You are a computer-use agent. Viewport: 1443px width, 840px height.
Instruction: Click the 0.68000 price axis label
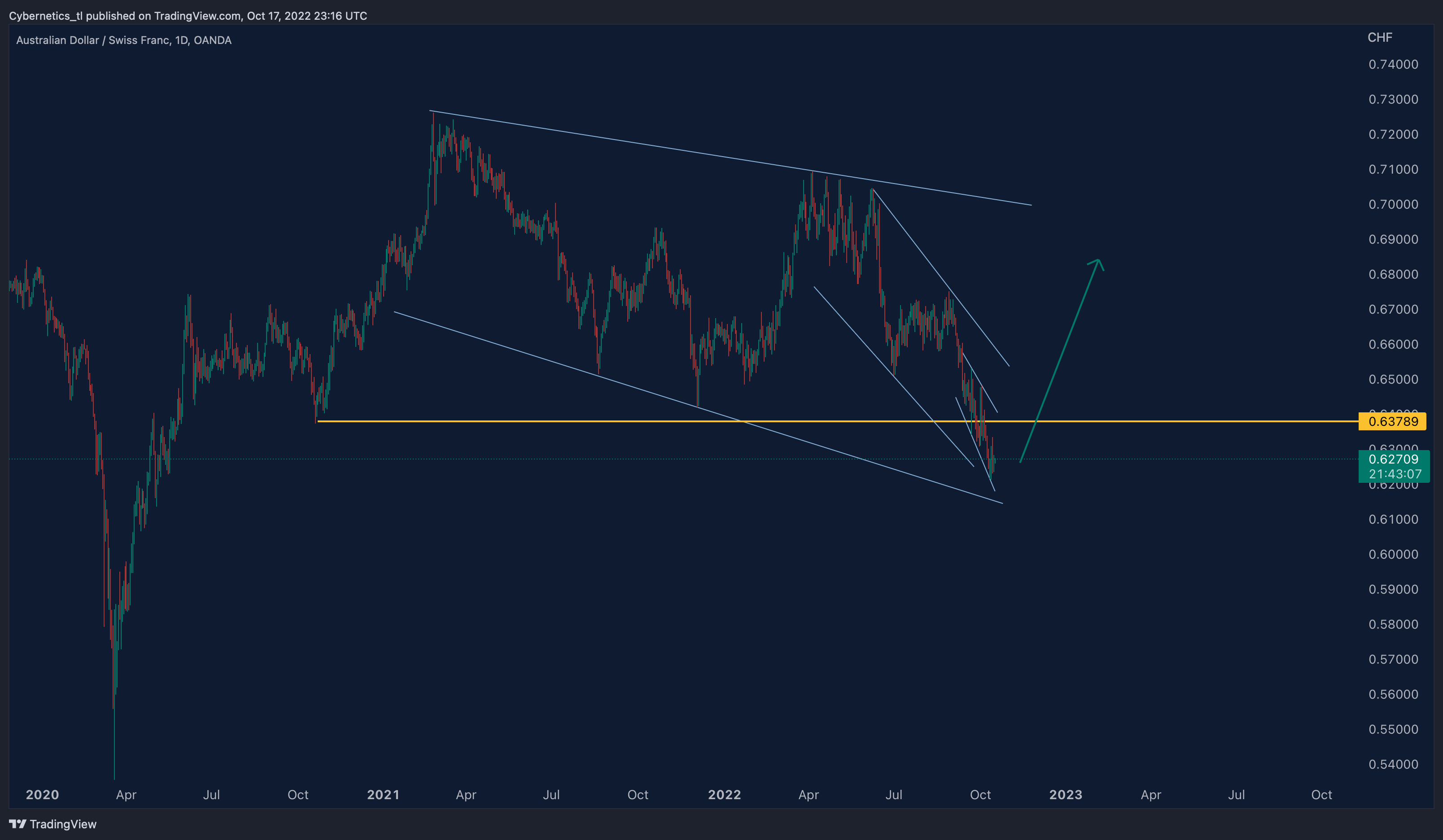click(1393, 274)
